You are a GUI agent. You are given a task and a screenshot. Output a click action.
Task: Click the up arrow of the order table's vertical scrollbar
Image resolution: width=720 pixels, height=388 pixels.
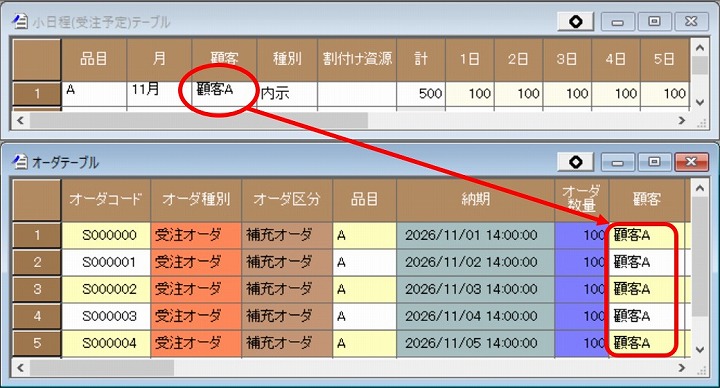point(700,187)
